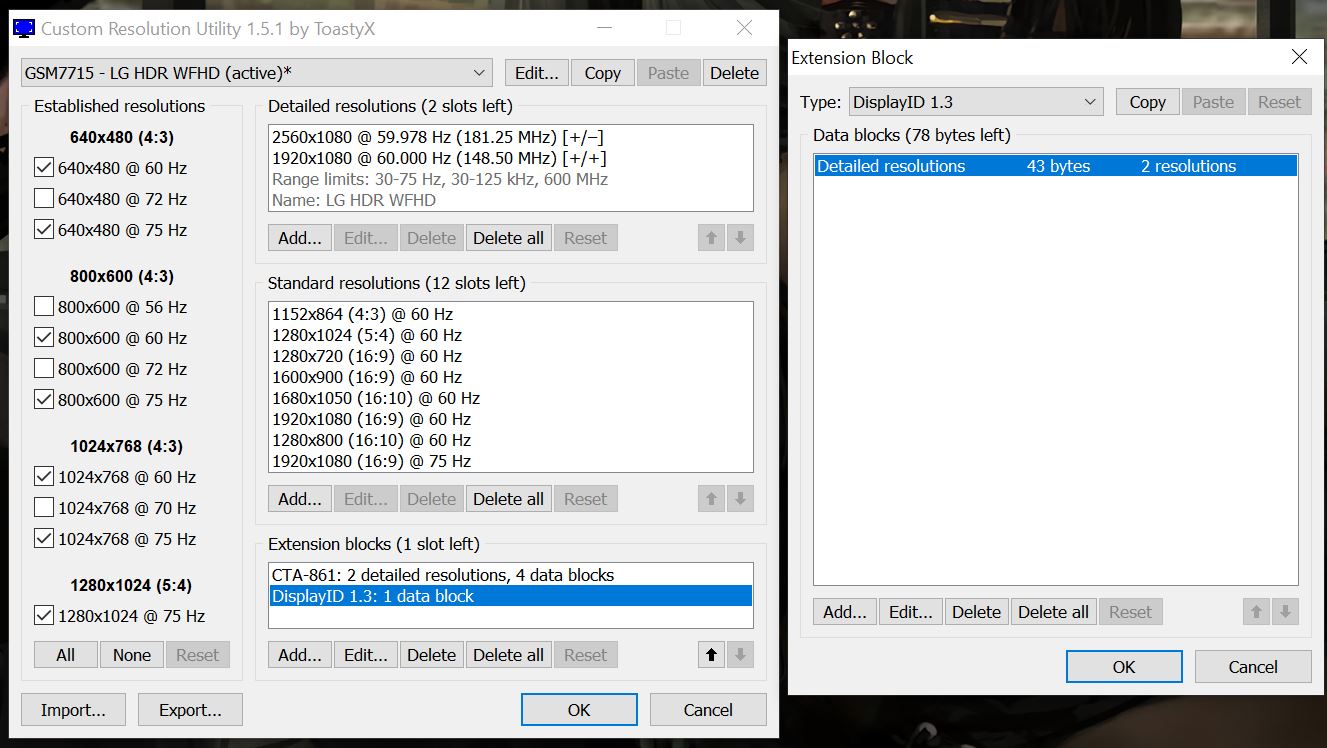Click the up arrow under Detailed resolutions

[x=711, y=238]
